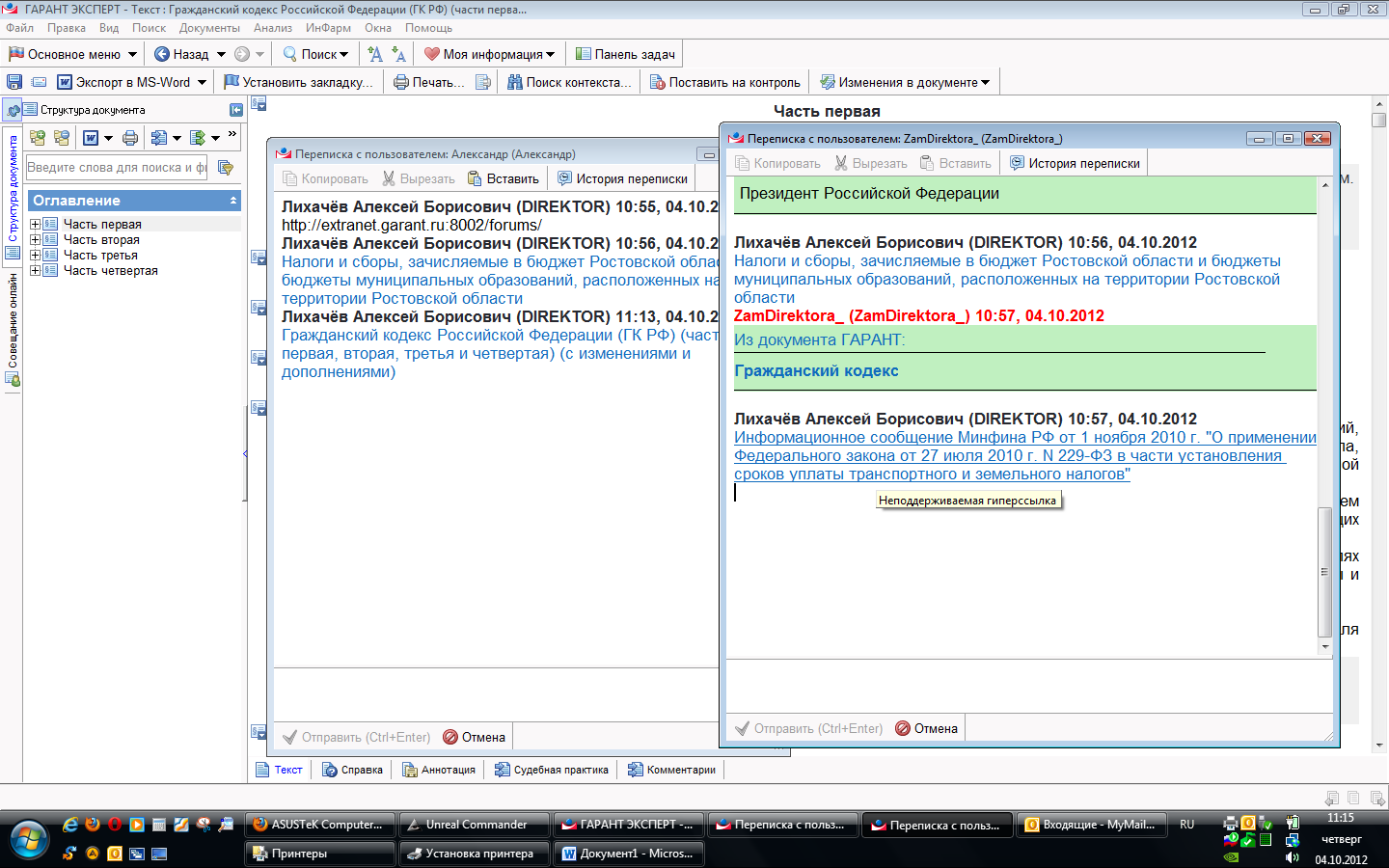The image size is (1389, 868).
Task: Click Отмена in ZamDirektora_ chat window
Action: (x=927, y=728)
